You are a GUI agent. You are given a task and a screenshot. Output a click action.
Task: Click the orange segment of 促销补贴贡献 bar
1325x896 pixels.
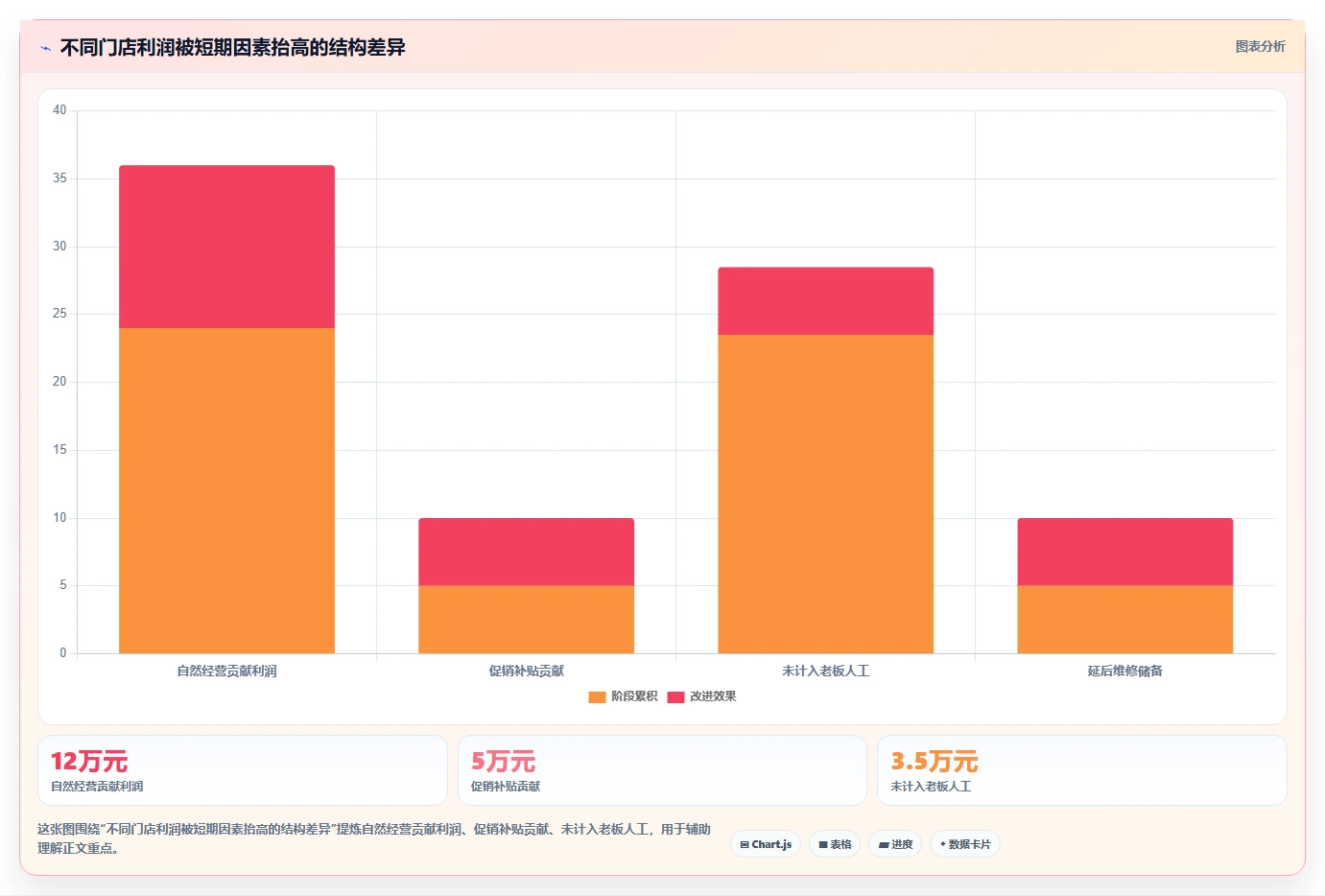(526, 620)
